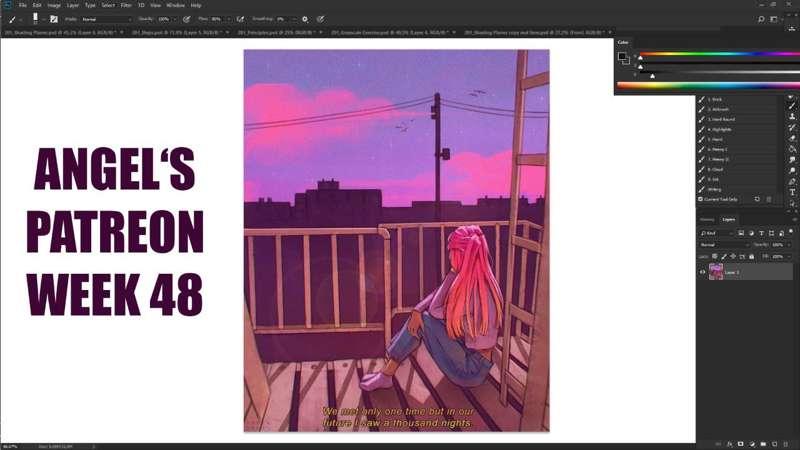Switch to the History panel tab
Screen dimensions: 800x450
[707, 219]
